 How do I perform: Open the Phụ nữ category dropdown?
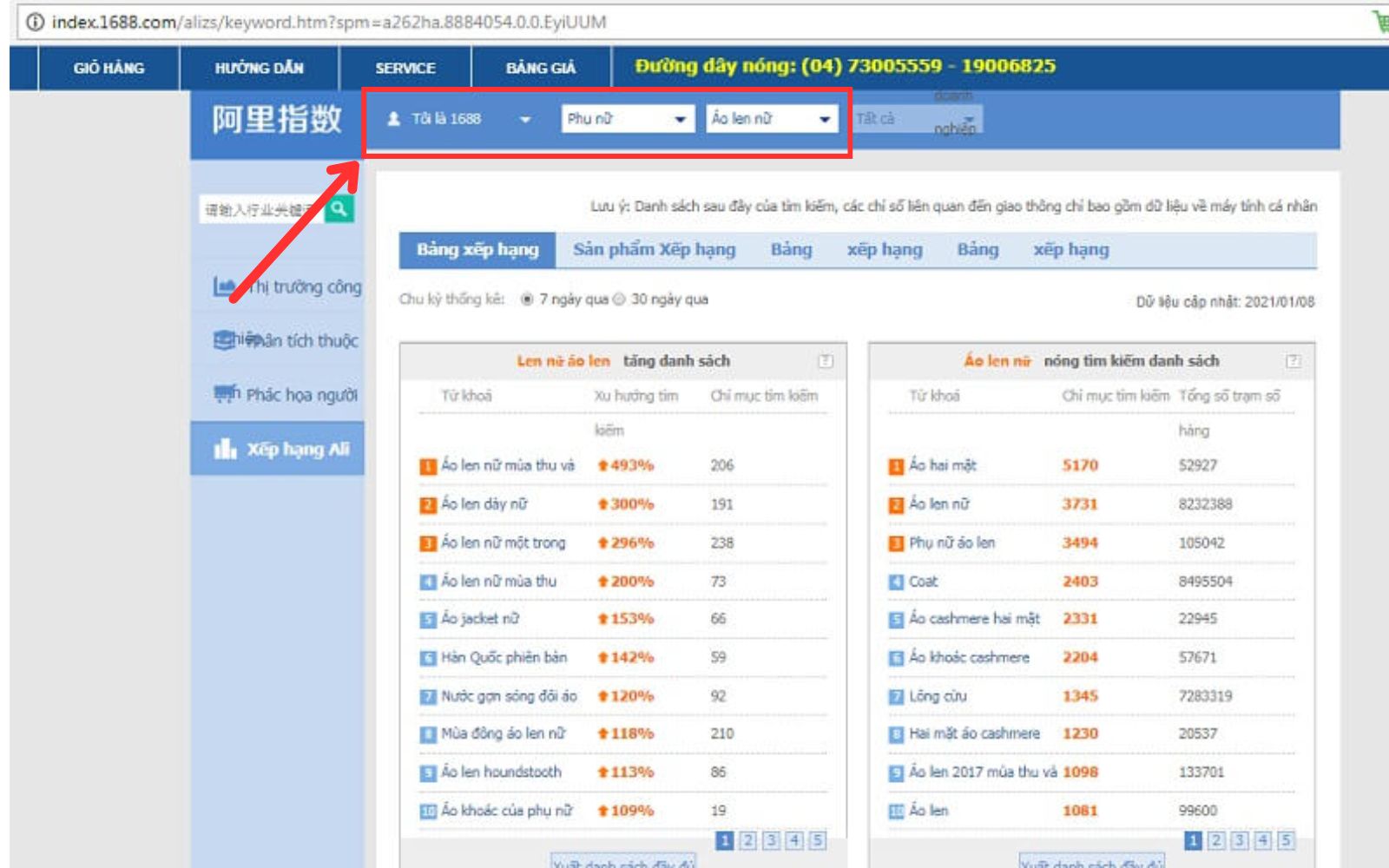pyautogui.click(x=627, y=119)
